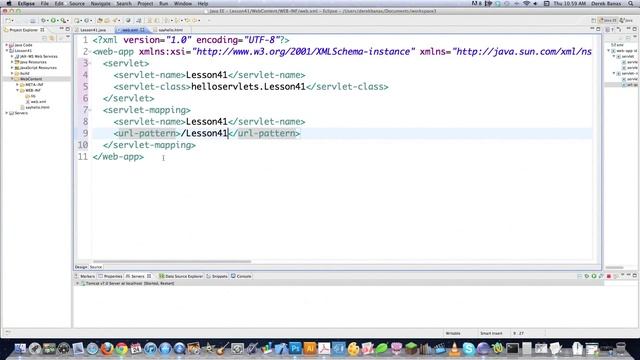Open the File menu
This screenshot has height=360, width=640.
[x=44, y=4]
